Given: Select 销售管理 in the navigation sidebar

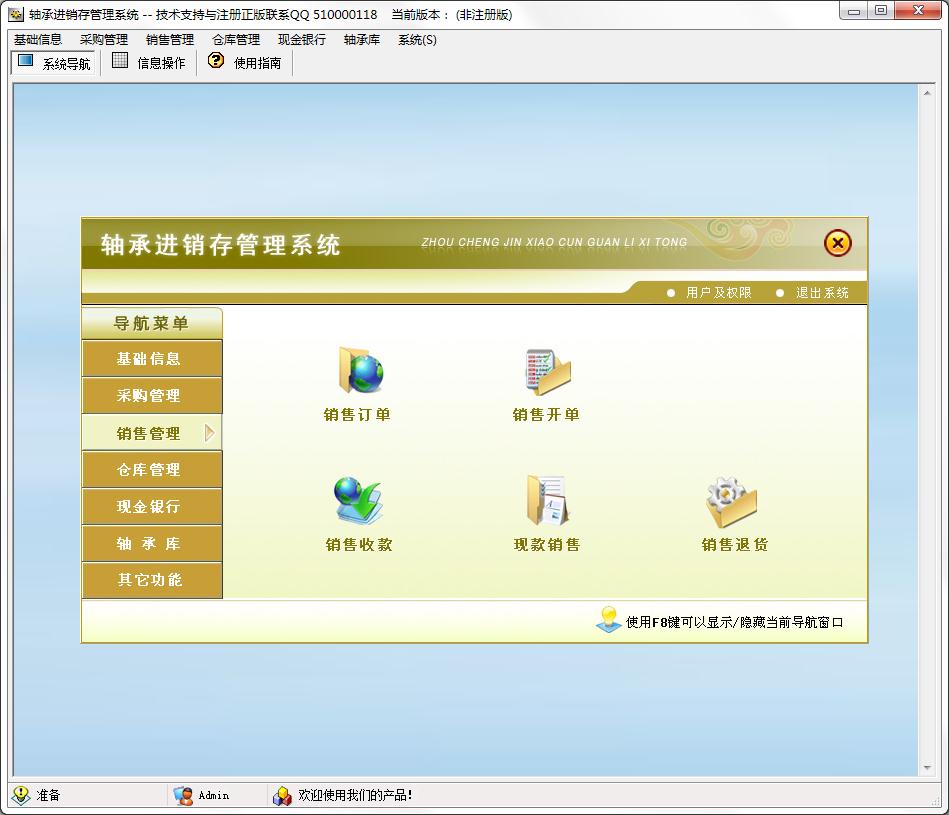Looking at the screenshot, I should pos(152,433).
